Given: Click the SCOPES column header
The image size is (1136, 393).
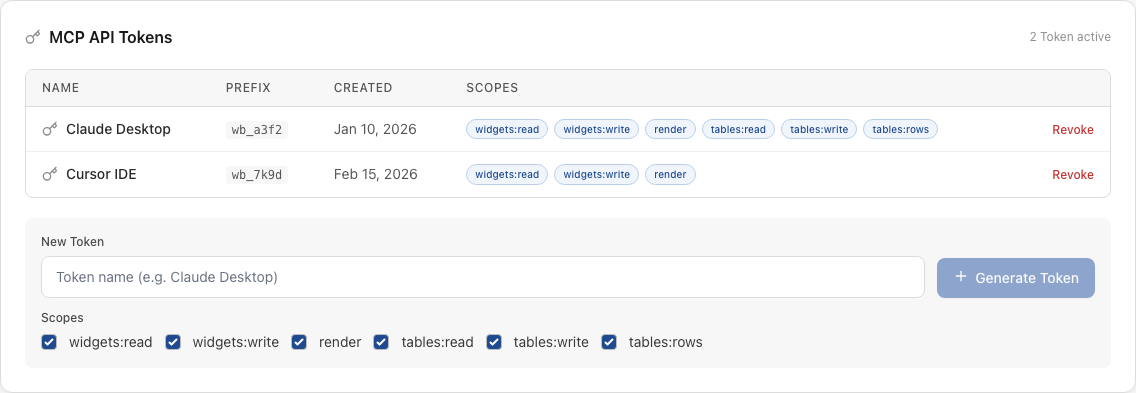Looking at the screenshot, I should coord(492,88).
